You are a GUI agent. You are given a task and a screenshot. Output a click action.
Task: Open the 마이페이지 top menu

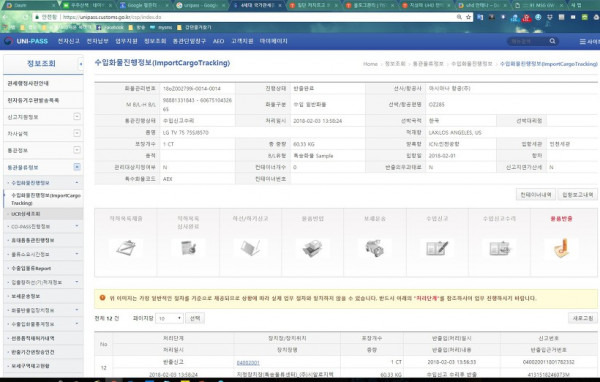273,41
